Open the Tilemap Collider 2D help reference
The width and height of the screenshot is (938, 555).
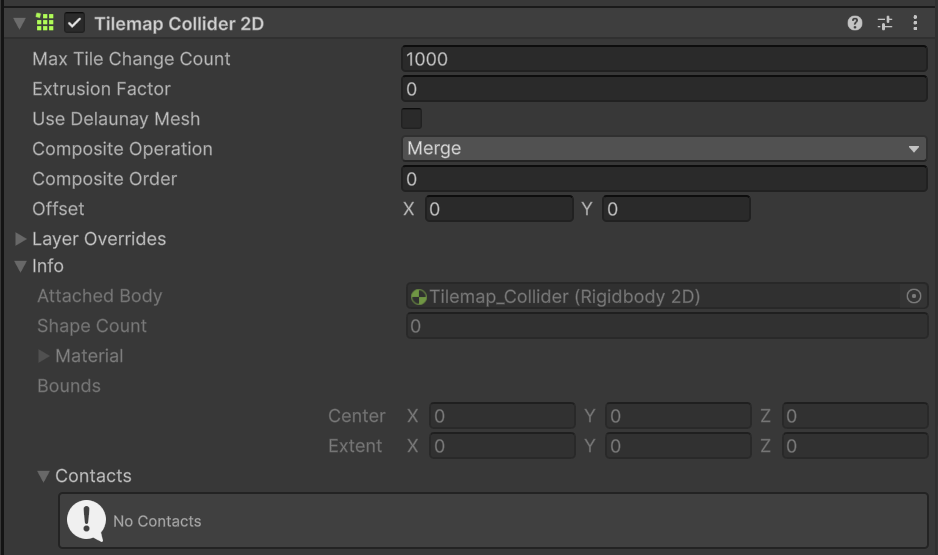coord(855,23)
